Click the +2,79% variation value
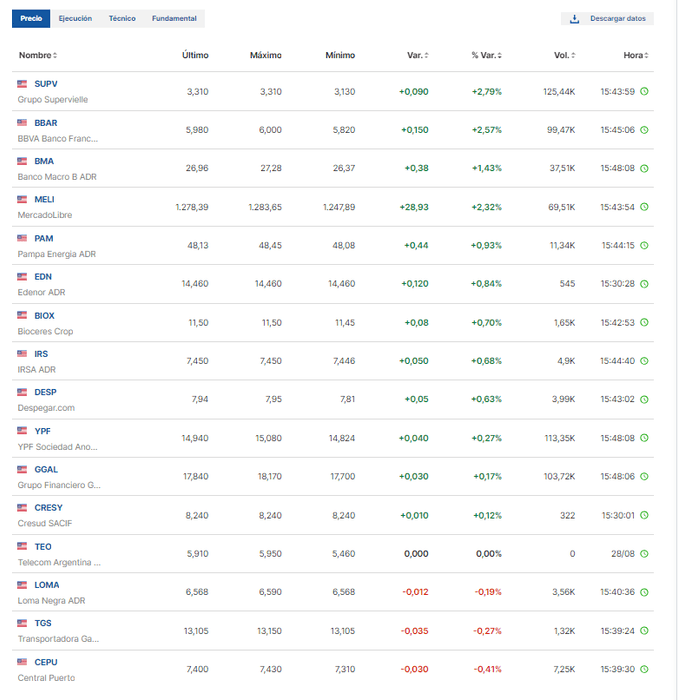Screen dimensions: 678x700 tap(487, 92)
